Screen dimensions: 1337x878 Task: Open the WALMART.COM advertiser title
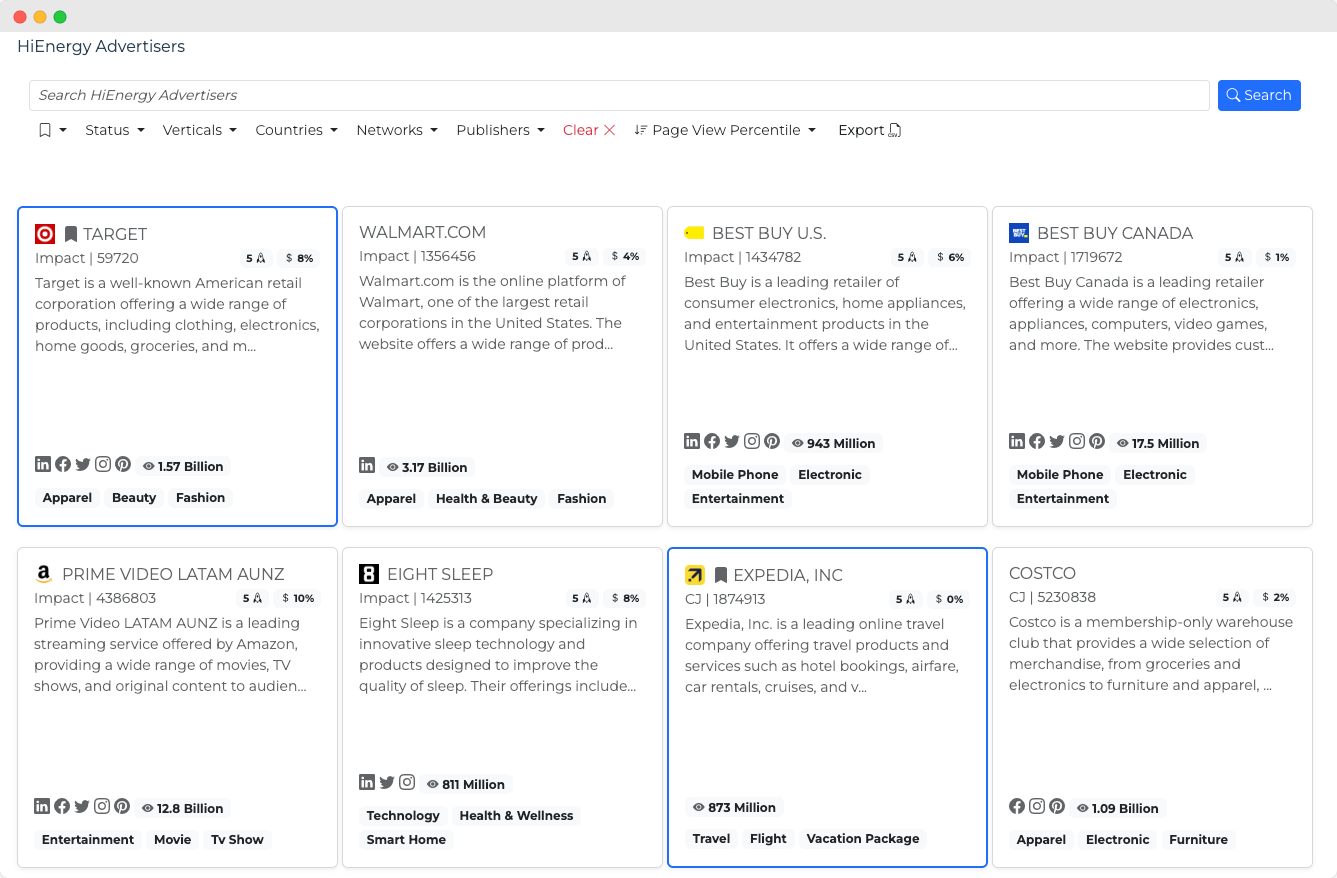(x=422, y=232)
